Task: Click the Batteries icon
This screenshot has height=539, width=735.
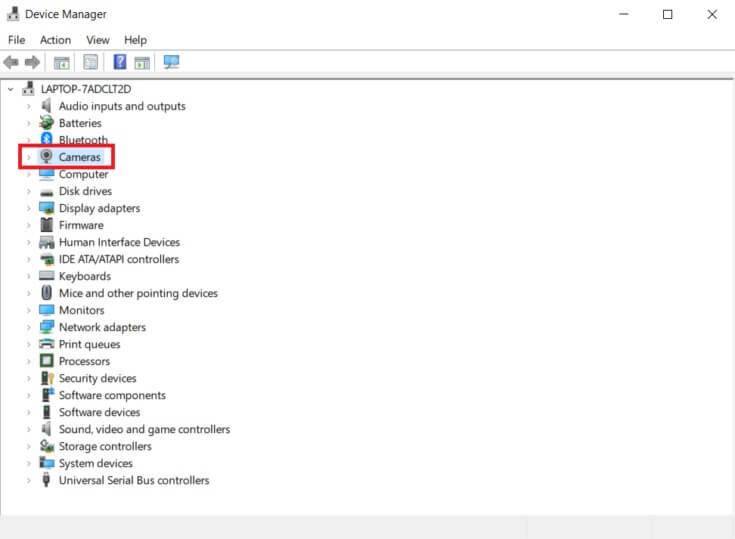Action: pyautogui.click(x=46, y=123)
